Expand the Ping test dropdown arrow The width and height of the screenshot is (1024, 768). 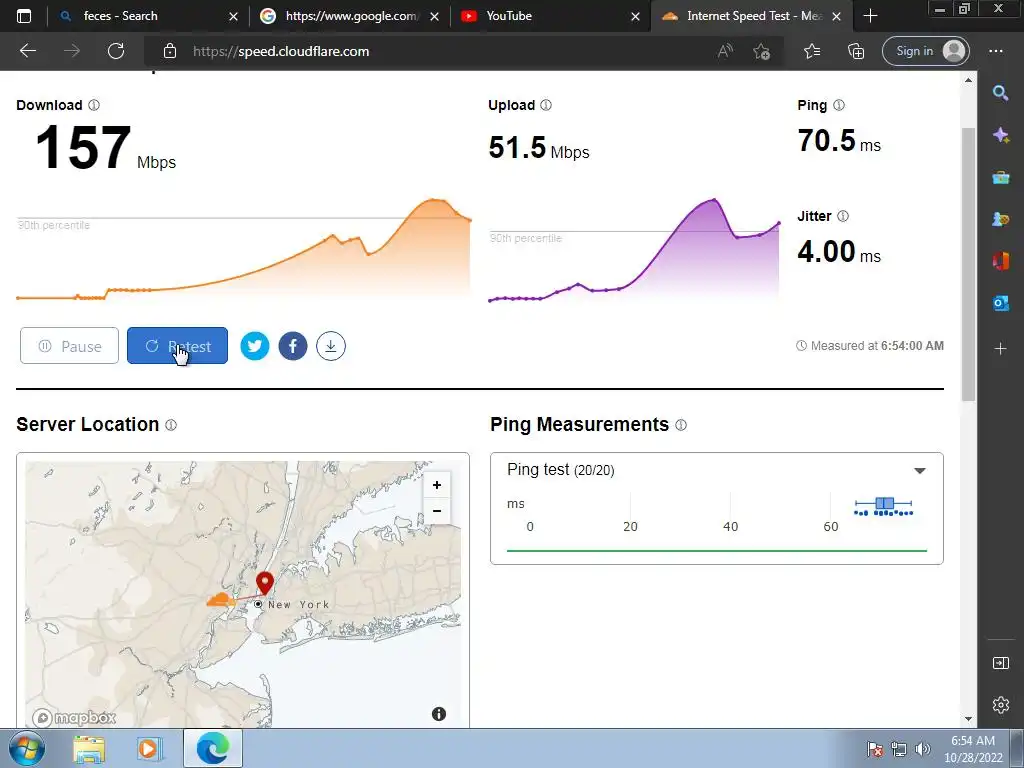(920, 471)
